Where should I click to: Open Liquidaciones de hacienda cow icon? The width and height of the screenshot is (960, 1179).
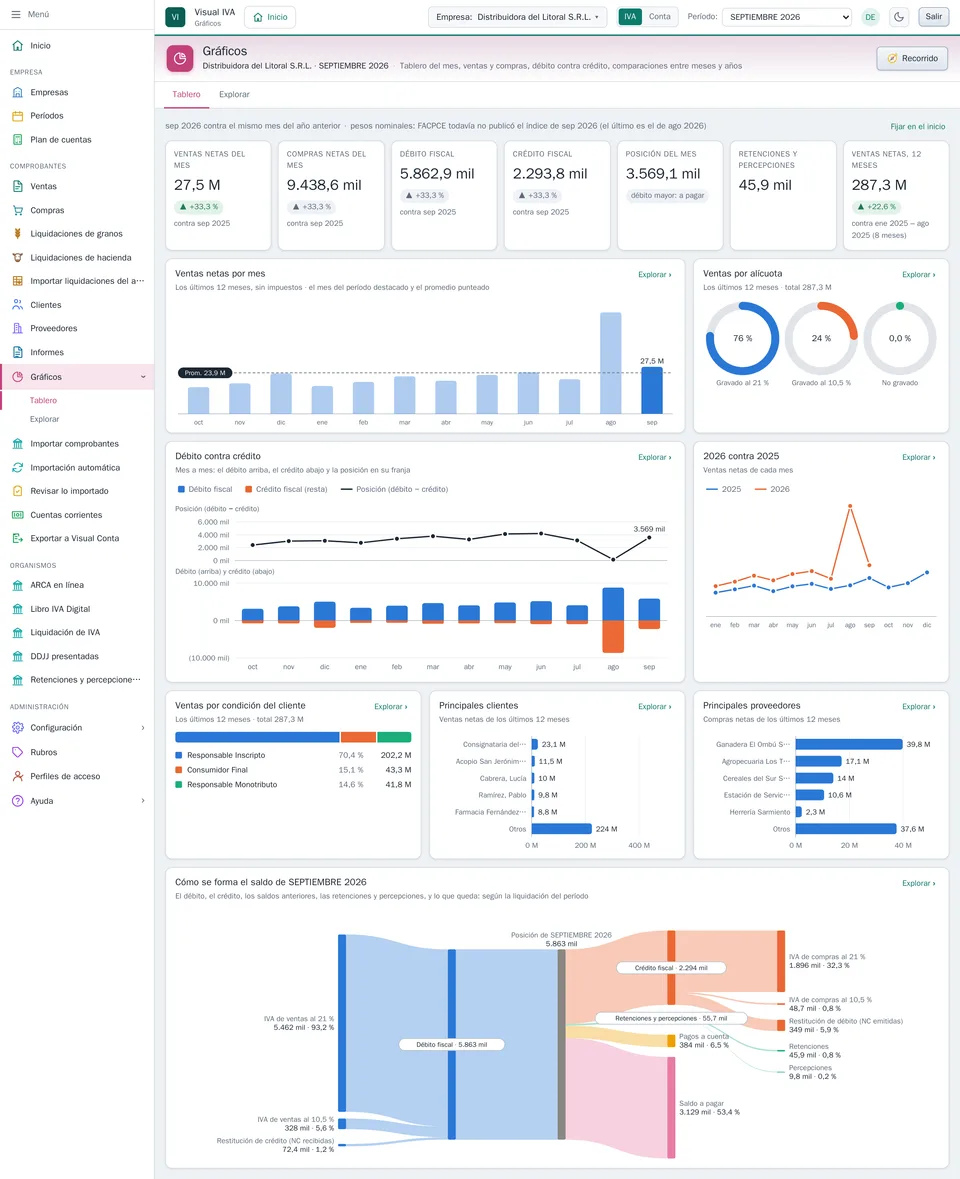point(17,258)
